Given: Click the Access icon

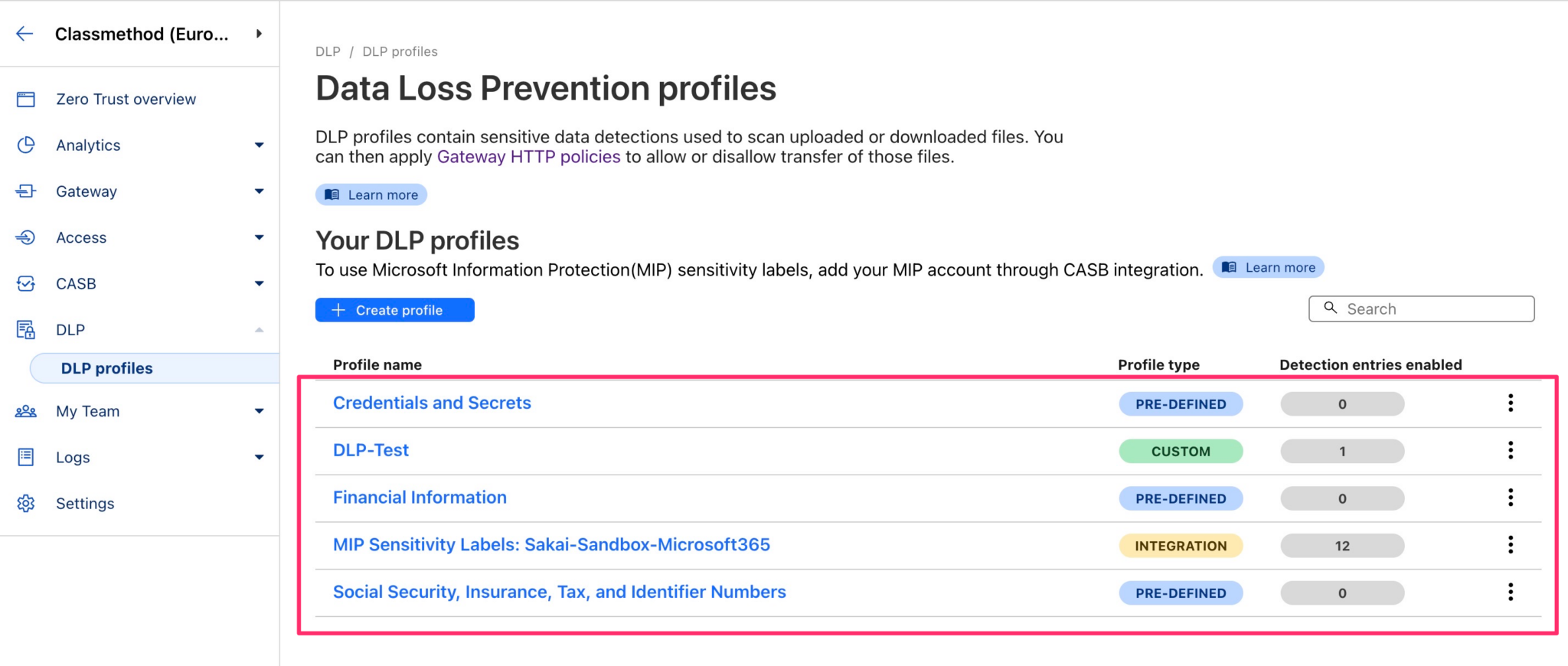Looking at the screenshot, I should point(26,237).
